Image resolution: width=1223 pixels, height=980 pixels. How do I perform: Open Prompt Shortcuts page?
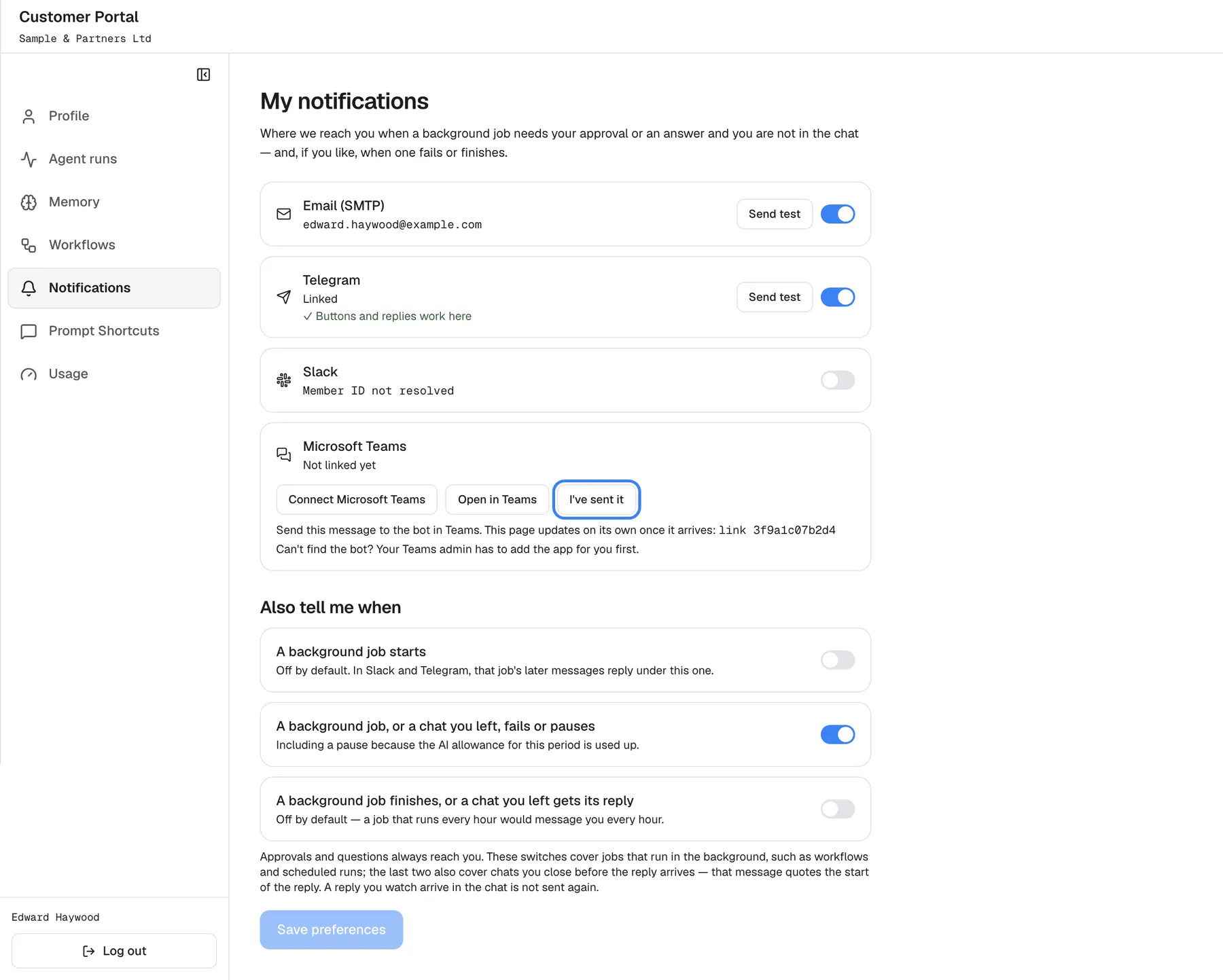point(114,331)
